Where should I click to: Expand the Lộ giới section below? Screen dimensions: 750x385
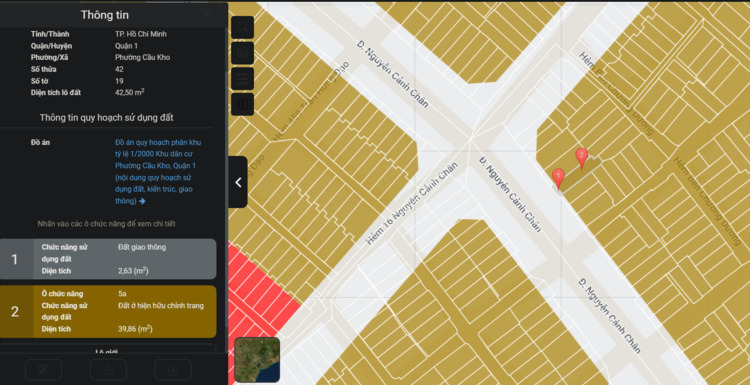point(107,350)
